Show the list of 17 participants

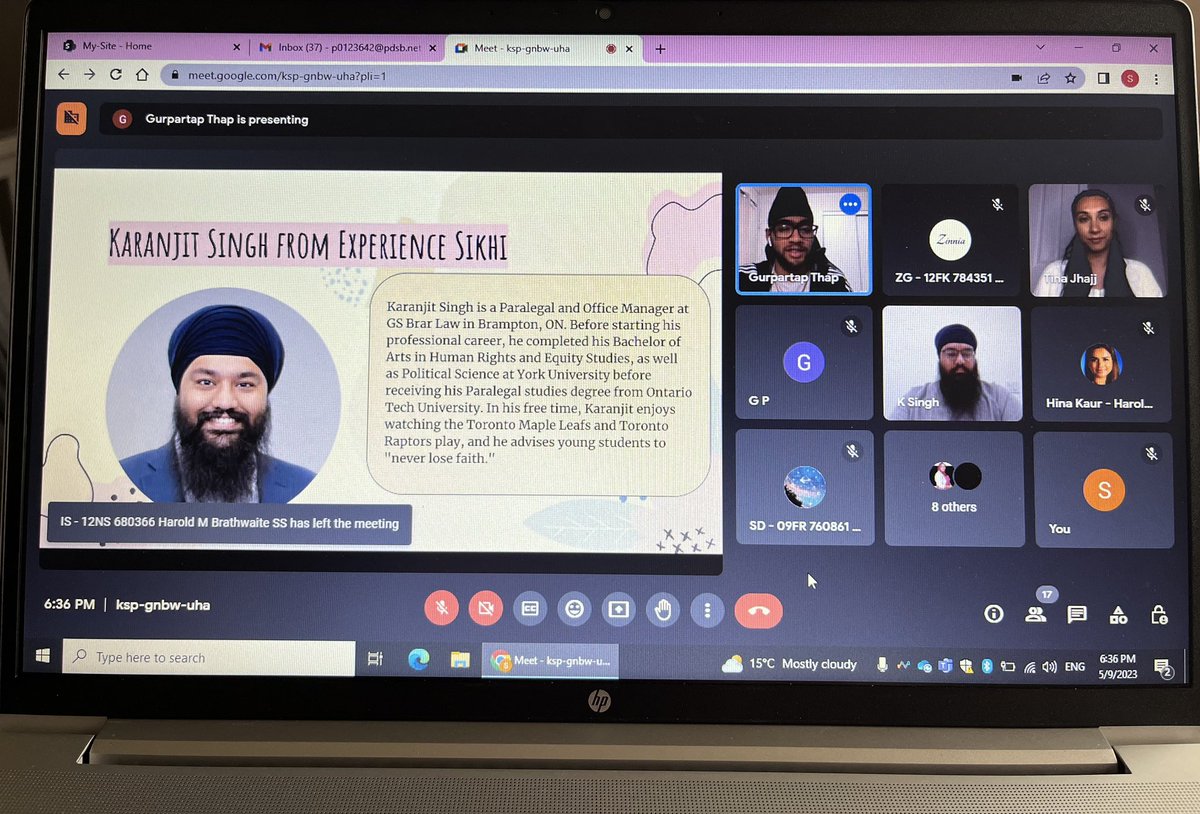point(1036,614)
